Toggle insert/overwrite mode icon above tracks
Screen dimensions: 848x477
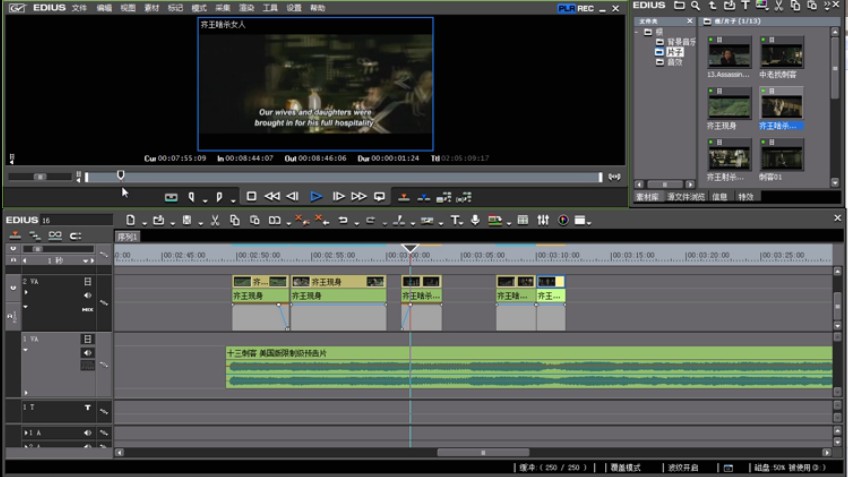coord(15,235)
